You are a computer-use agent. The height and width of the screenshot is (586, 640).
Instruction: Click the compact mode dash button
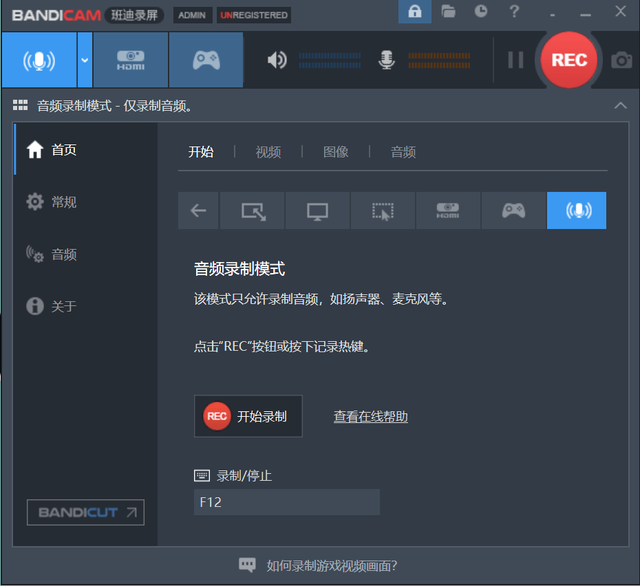tap(552, 15)
